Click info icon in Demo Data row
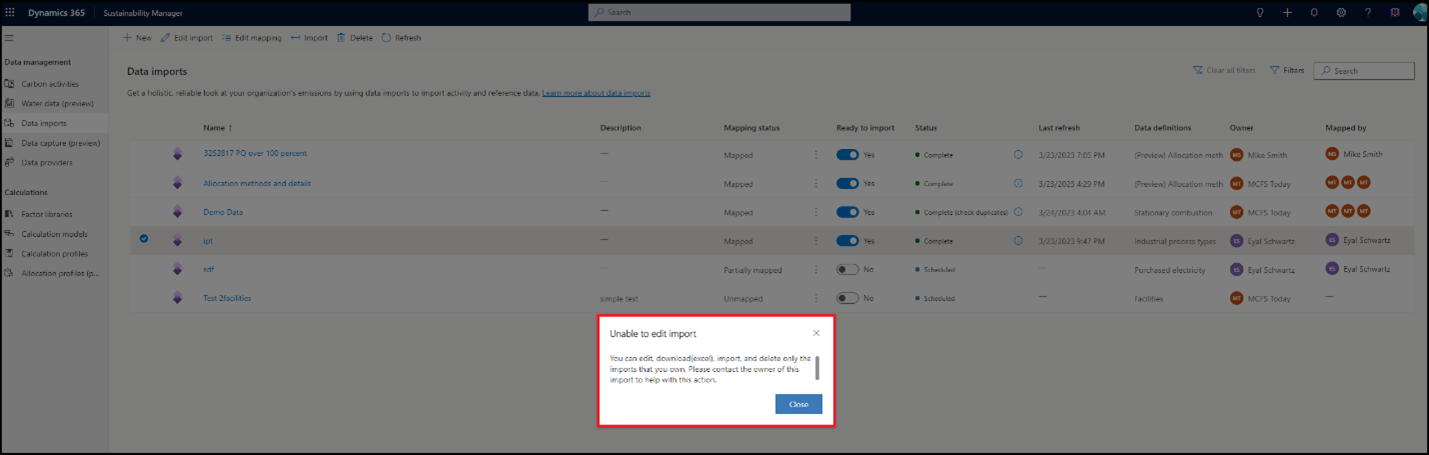The height and width of the screenshot is (455, 1429). (x=1018, y=212)
